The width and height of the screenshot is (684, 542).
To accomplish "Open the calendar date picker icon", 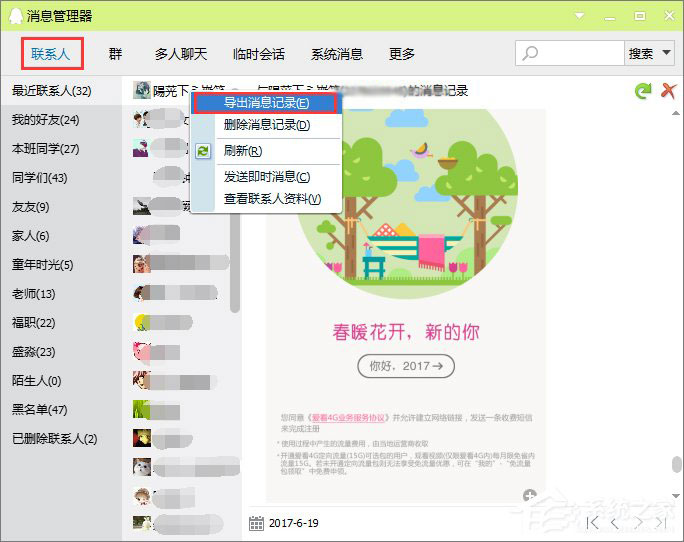I will point(256,523).
